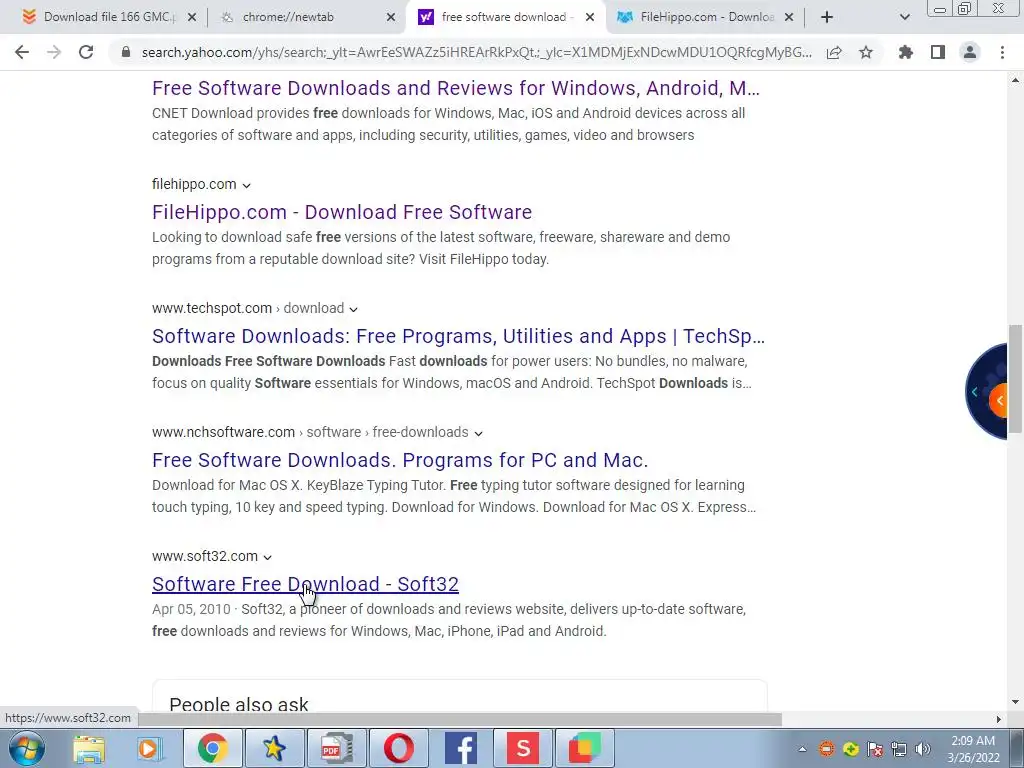Switch to chrome://newtab tab
This screenshot has width=1024, height=768.
click(x=289, y=17)
